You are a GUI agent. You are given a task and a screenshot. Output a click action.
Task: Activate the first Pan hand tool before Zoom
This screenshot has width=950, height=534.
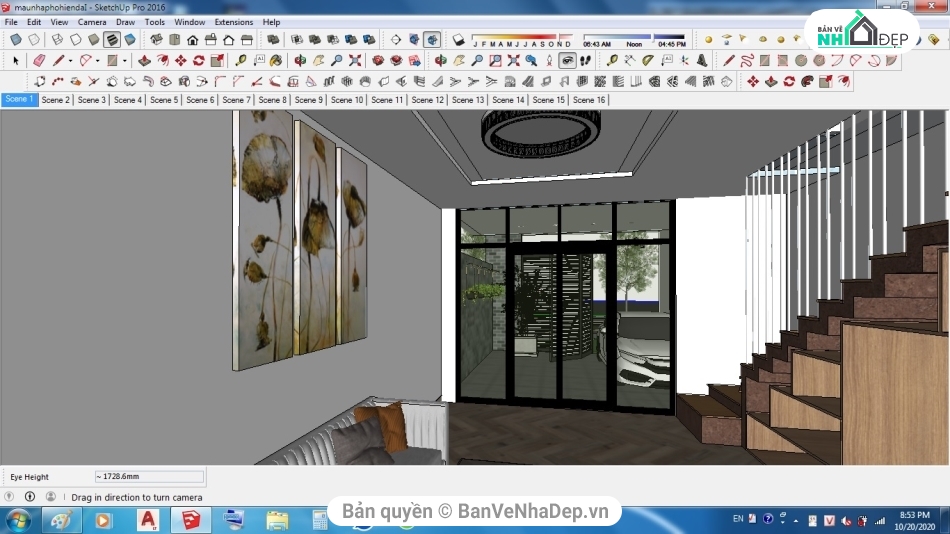tap(318, 61)
